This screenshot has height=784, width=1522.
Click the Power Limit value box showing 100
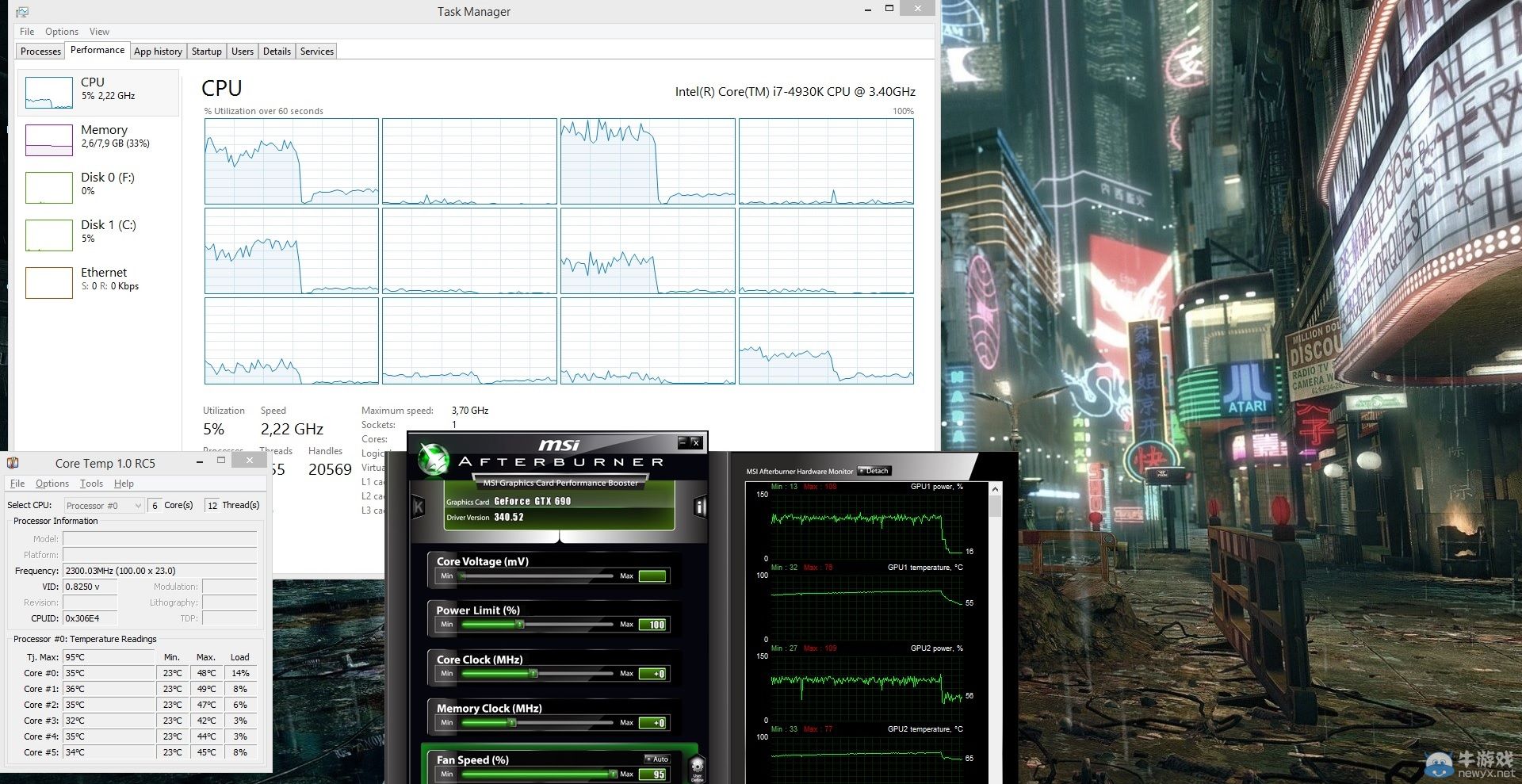coord(652,625)
